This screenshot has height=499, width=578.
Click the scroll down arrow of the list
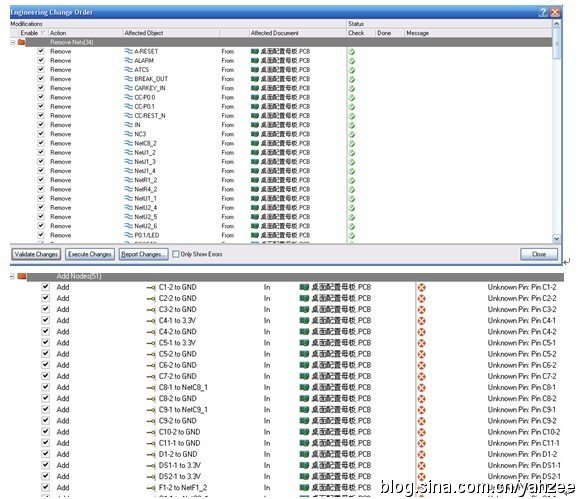[556, 239]
